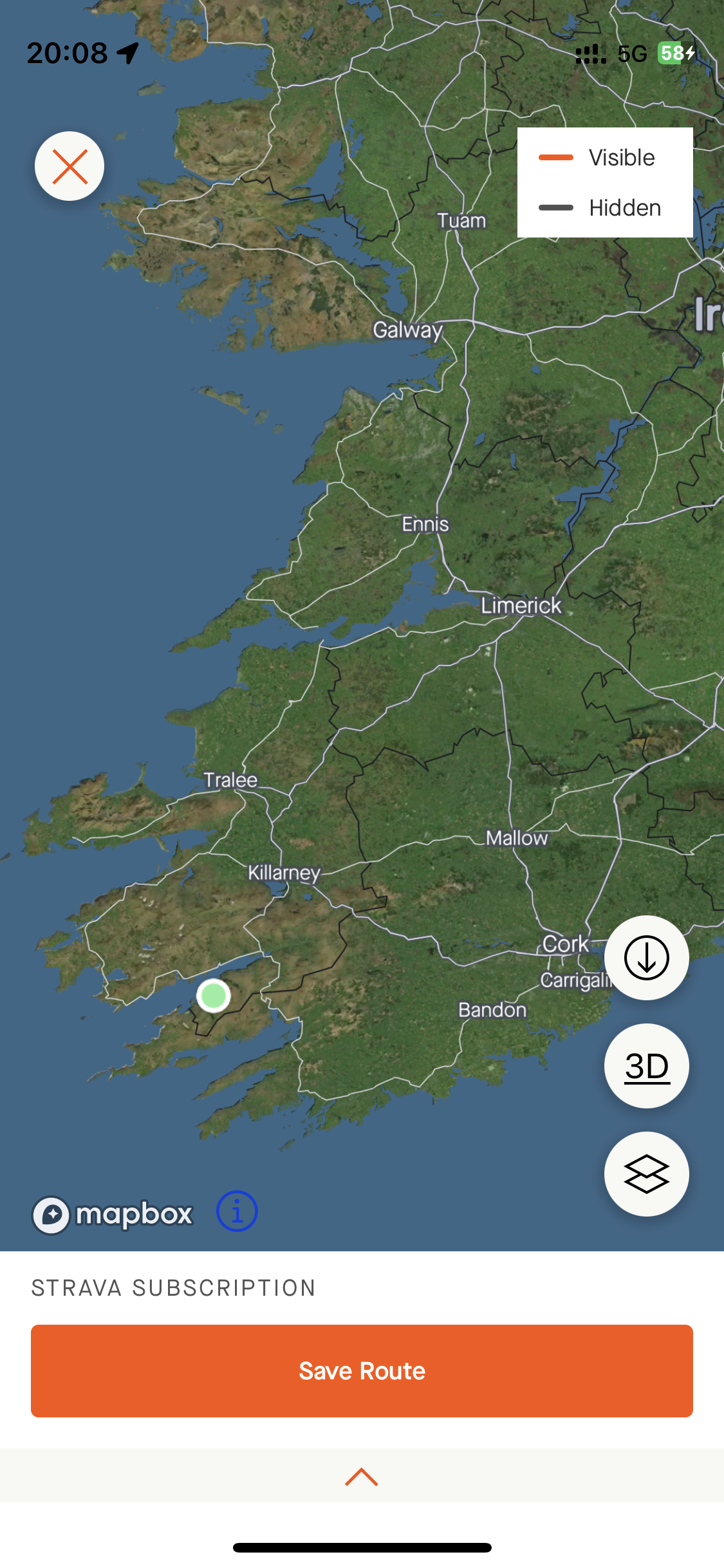This screenshot has height=1568, width=724.
Task: Open the map layers selector
Action: point(646,1174)
